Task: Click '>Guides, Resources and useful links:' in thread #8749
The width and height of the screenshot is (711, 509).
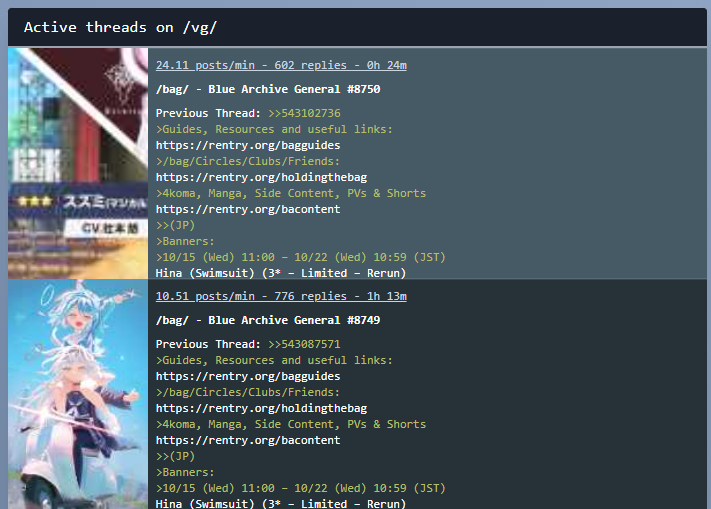Action: click(x=274, y=360)
